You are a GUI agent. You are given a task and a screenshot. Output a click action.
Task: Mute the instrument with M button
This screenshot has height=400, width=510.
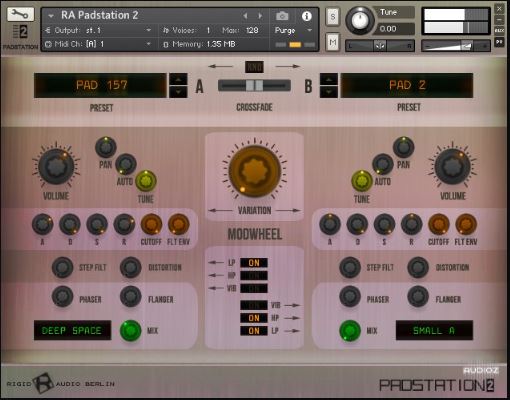(x=332, y=42)
